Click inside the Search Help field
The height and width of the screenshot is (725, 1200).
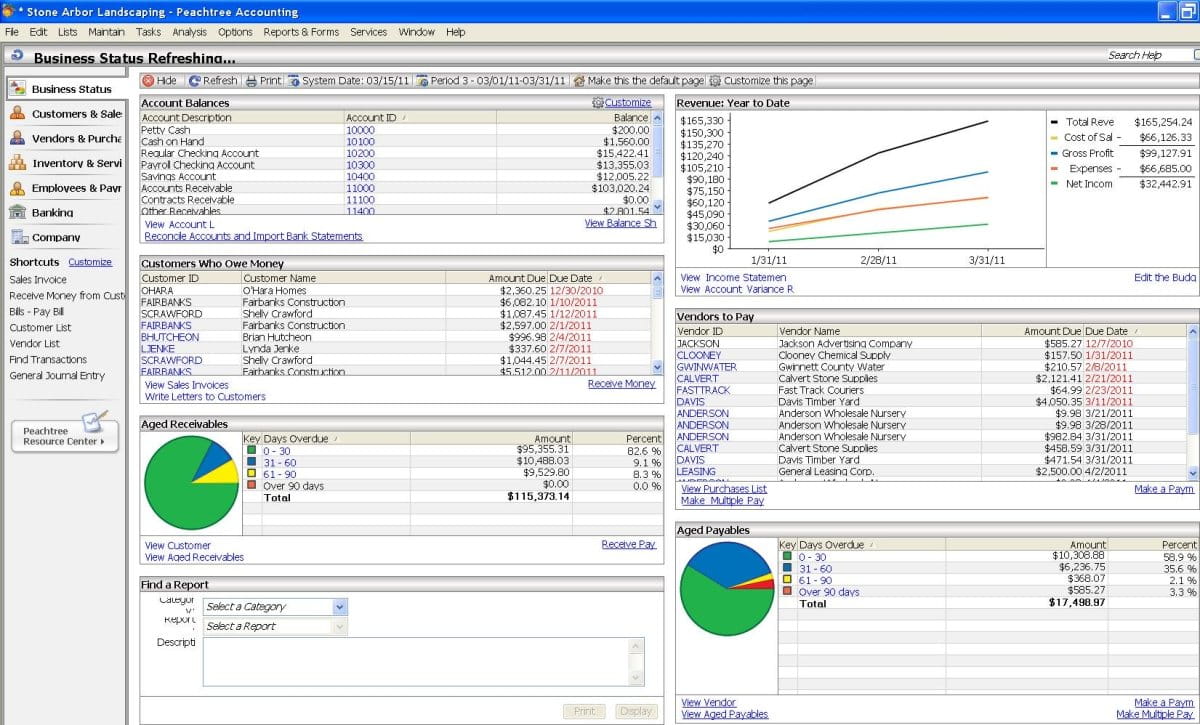click(x=1150, y=55)
